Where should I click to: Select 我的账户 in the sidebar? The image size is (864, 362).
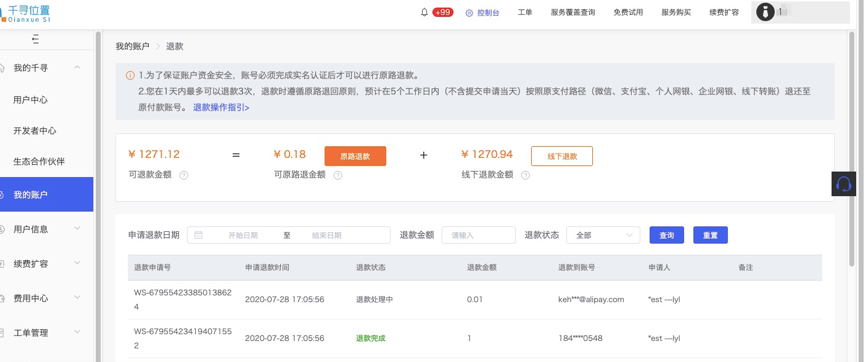46,194
